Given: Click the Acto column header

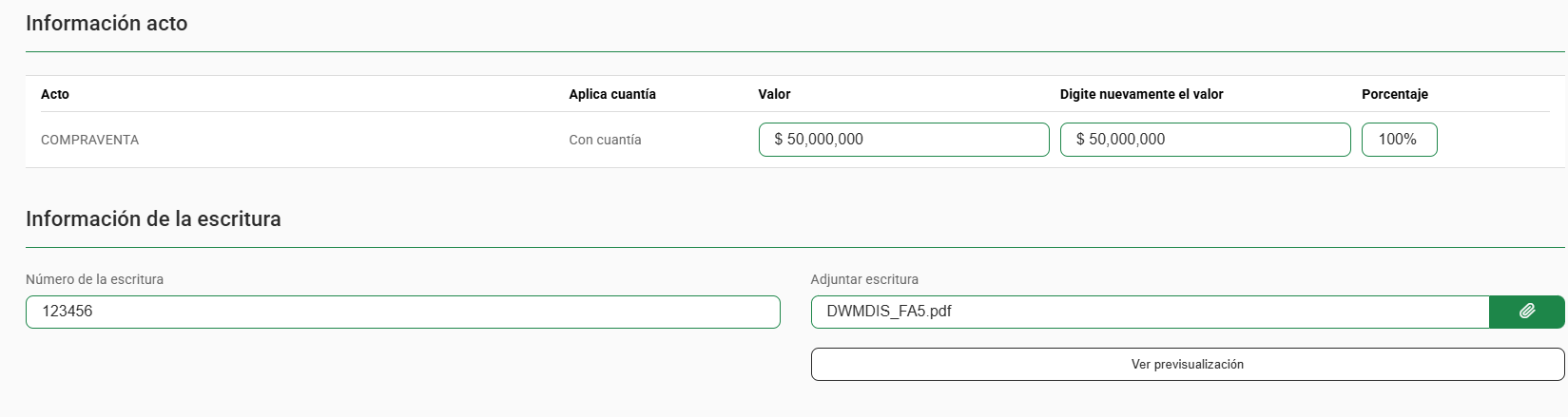Looking at the screenshot, I should [55, 94].
